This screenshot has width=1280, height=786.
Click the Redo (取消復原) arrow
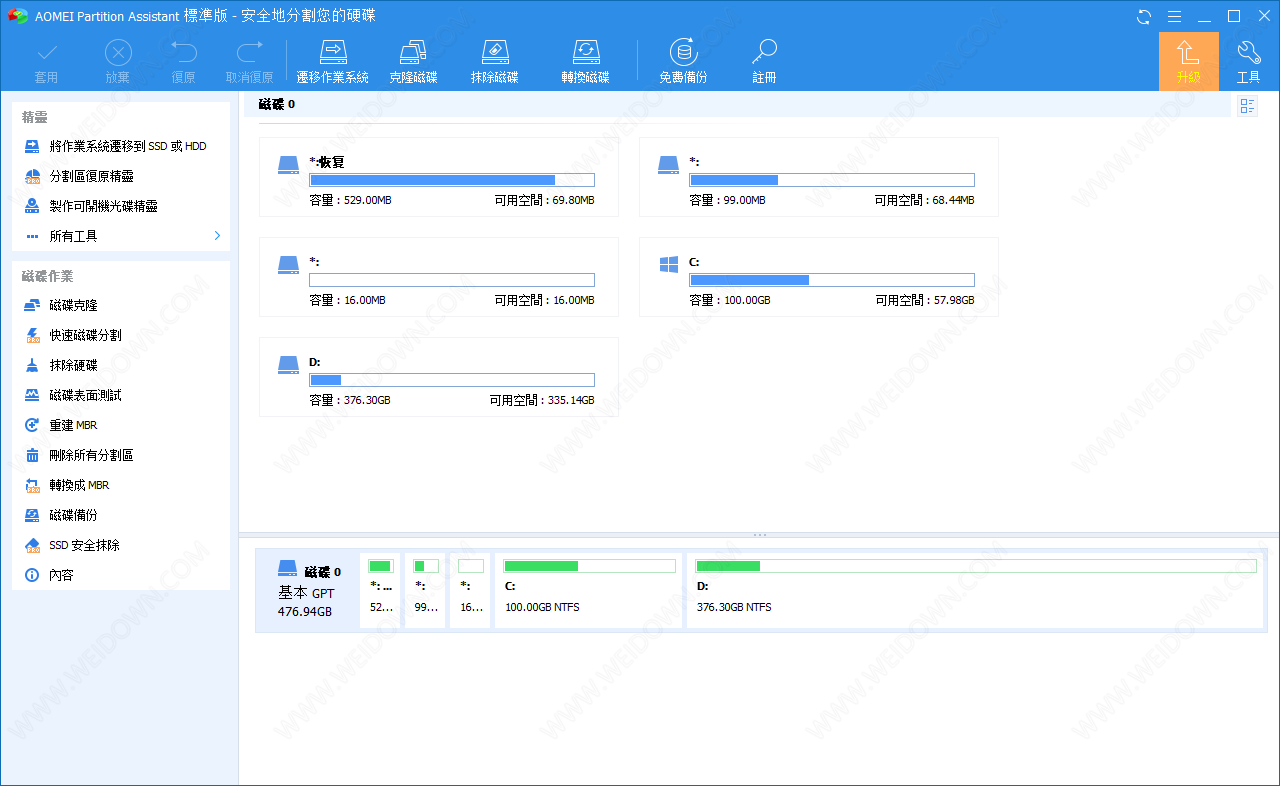[249, 61]
